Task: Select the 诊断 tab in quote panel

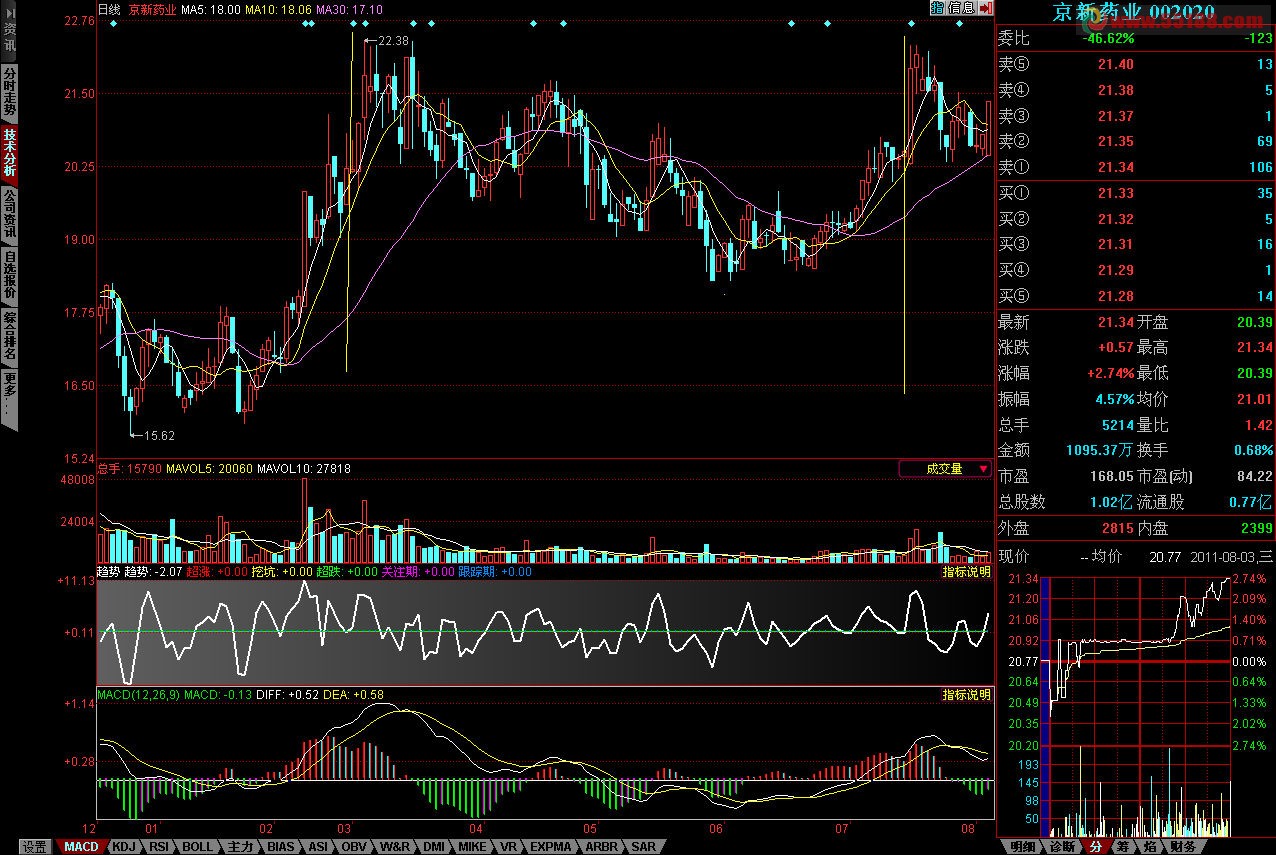Action: coord(1062,847)
